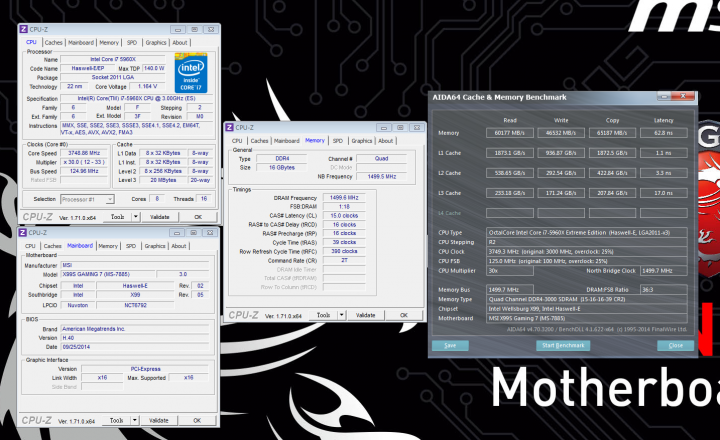Click Channel # value Quad
Viewport: 720px width, 440px height.
(382, 158)
